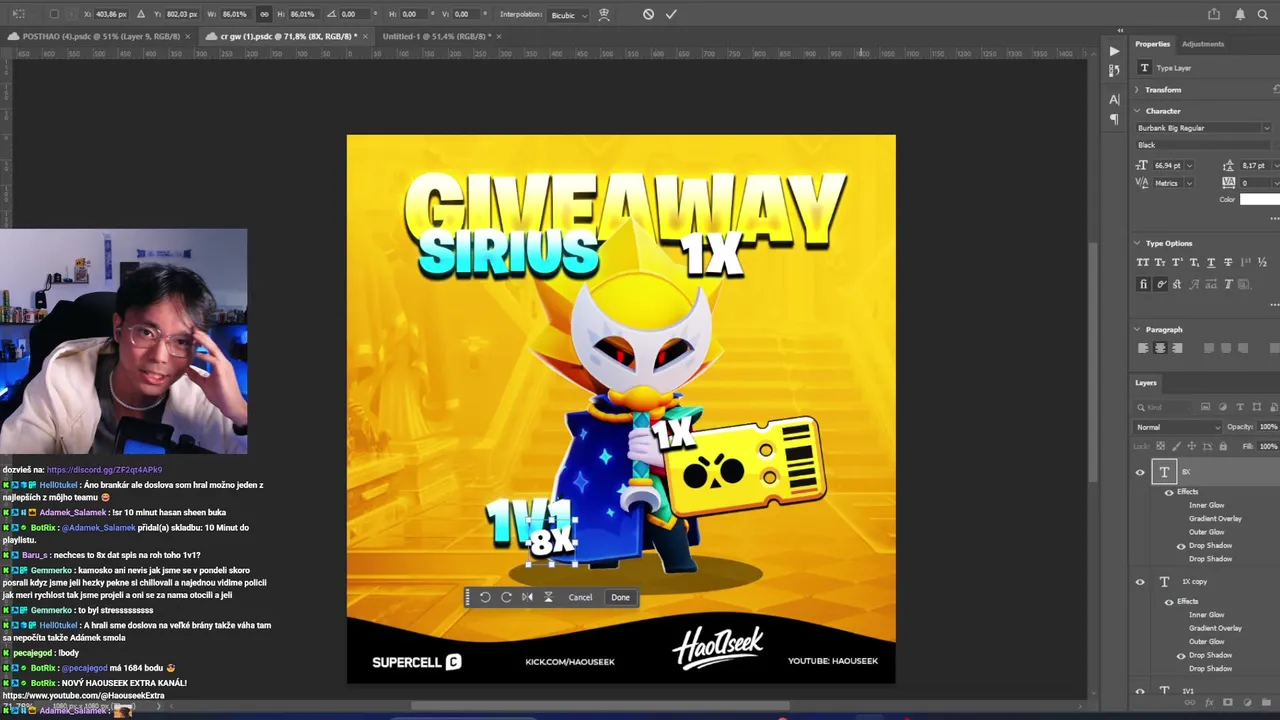Collapse the Type Options section

click(x=1137, y=243)
